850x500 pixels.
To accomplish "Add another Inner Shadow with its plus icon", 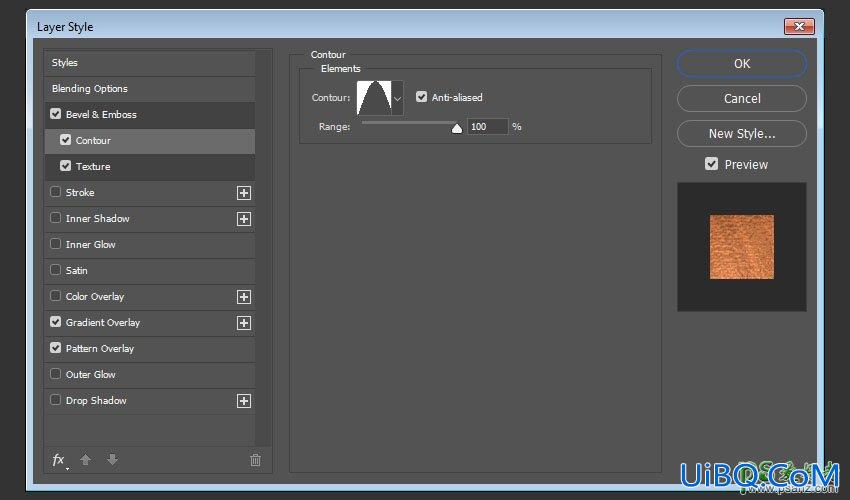I will (244, 219).
